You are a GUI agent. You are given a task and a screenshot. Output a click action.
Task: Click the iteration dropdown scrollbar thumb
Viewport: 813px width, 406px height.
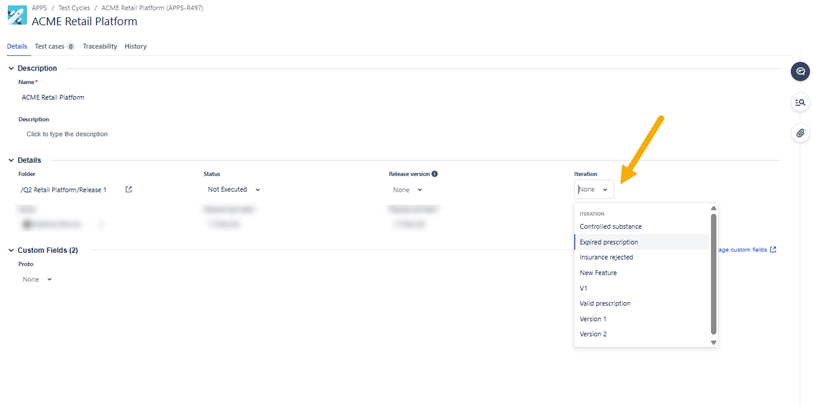click(713, 274)
